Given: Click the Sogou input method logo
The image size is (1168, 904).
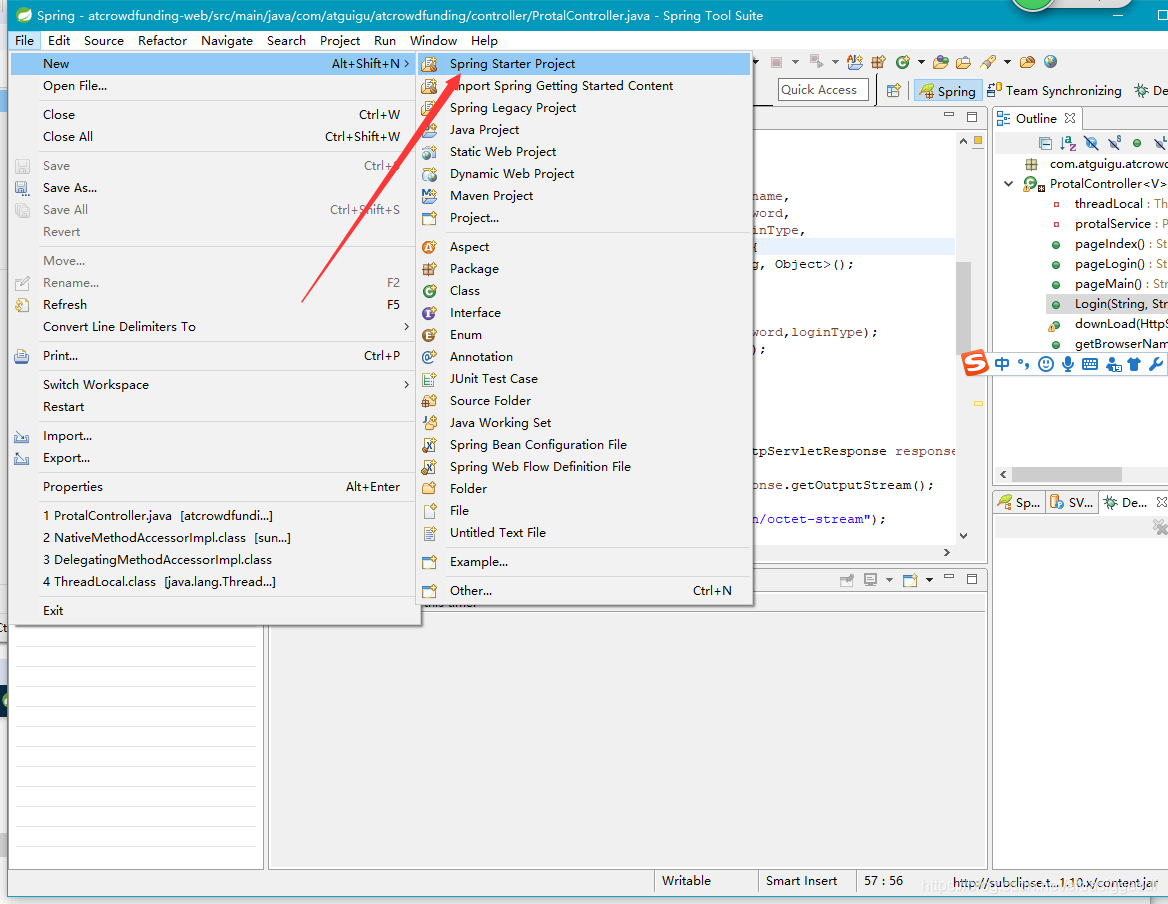Looking at the screenshot, I should pos(974,363).
